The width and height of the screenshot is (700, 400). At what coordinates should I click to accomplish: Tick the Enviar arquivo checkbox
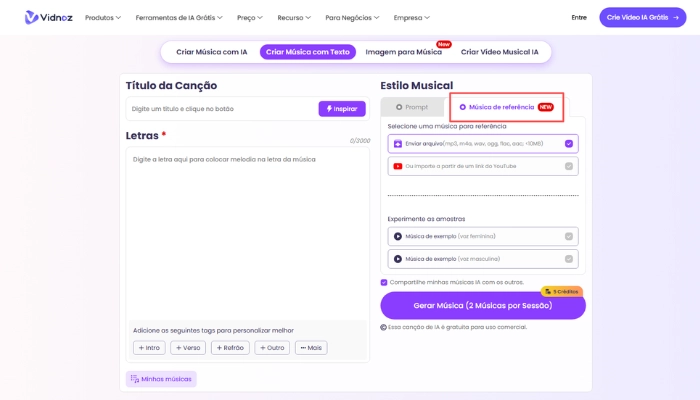coord(569,144)
